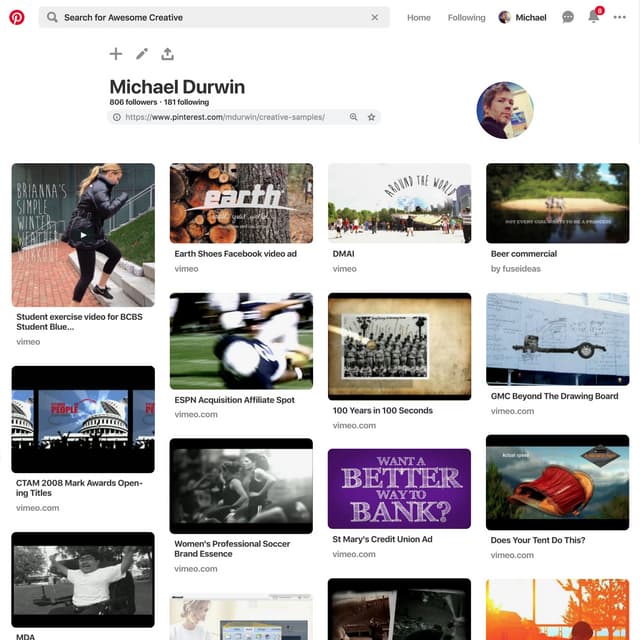
Task: Click the 'Michael Durwin' board heading
Action: [177, 87]
